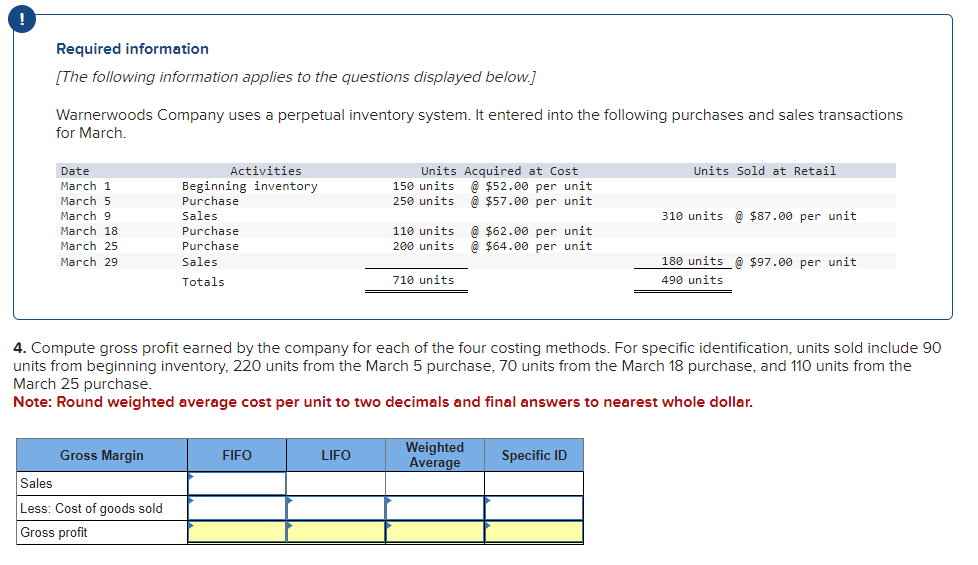The width and height of the screenshot is (978, 565).
Task: Click '$64.00 per unit' cost
Action: coord(539,246)
